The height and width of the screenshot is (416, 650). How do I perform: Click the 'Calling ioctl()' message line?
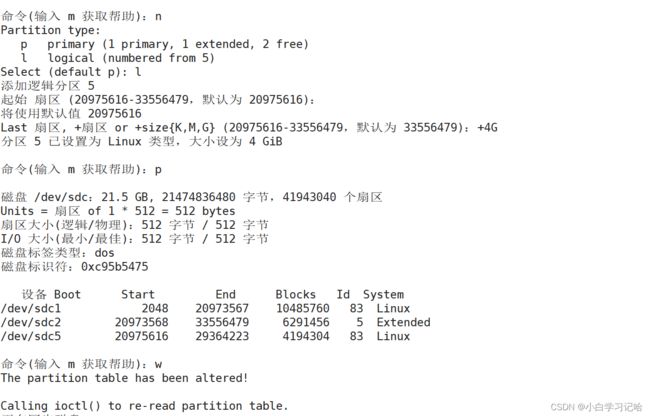click(144, 406)
